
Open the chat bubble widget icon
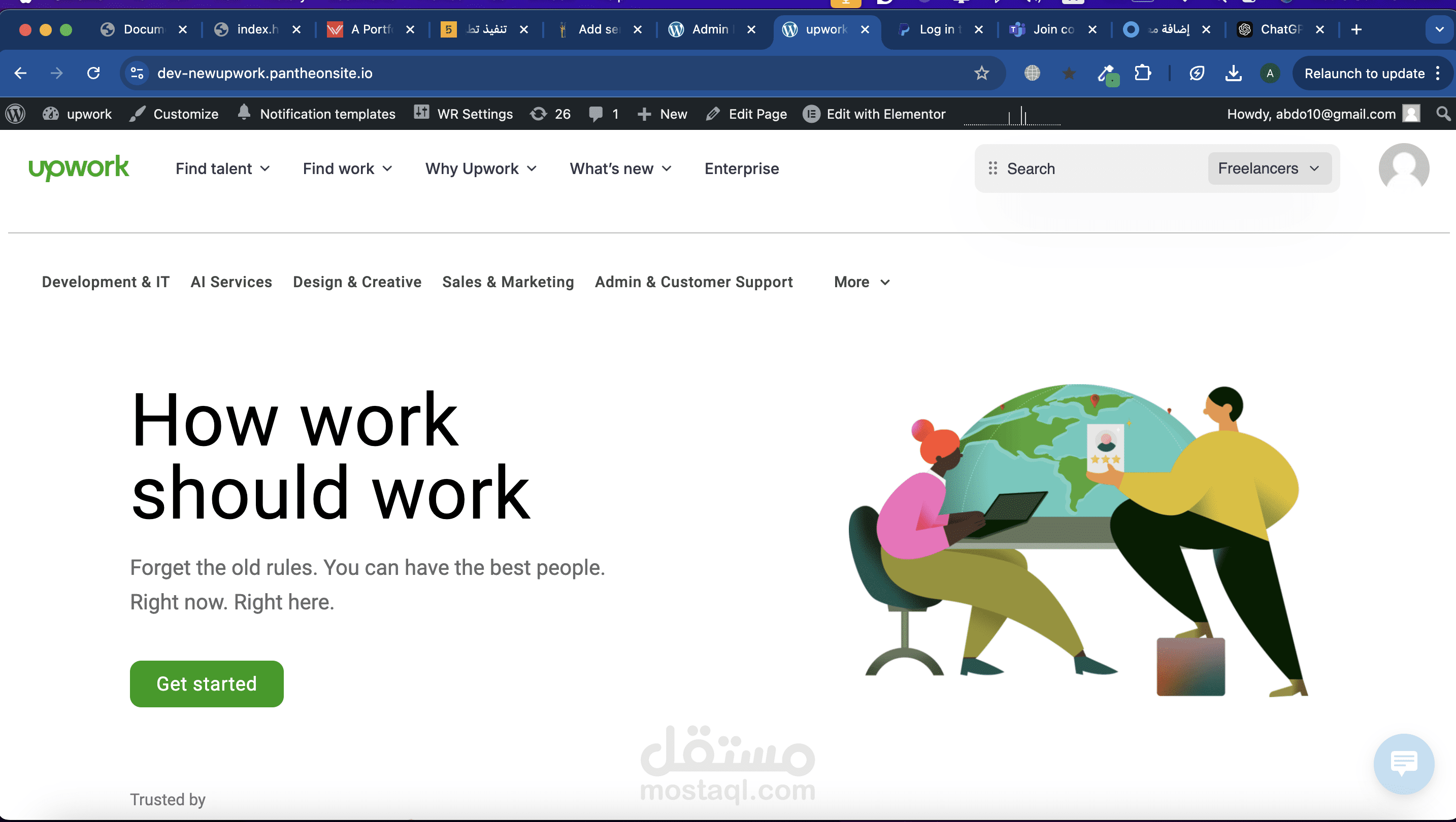pyautogui.click(x=1403, y=763)
